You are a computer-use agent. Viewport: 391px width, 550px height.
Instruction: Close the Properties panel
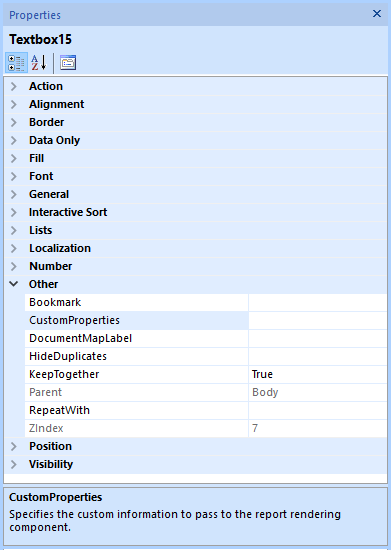pyautogui.click(x=377, y=14)
